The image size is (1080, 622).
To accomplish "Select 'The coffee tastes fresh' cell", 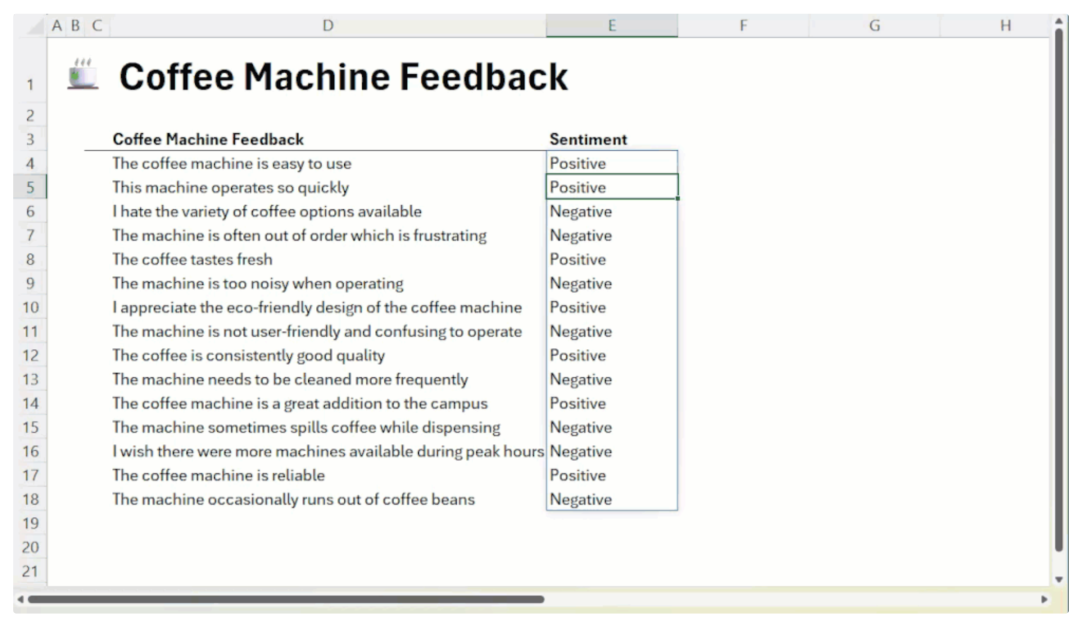I will pos(328,259).
